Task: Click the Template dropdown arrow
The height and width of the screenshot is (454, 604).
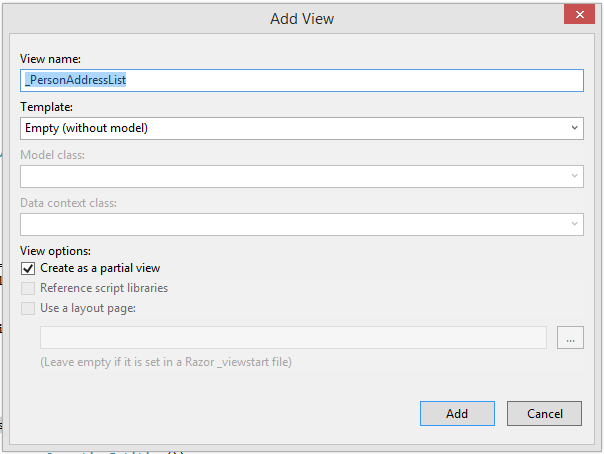Action: coord(575,128)
